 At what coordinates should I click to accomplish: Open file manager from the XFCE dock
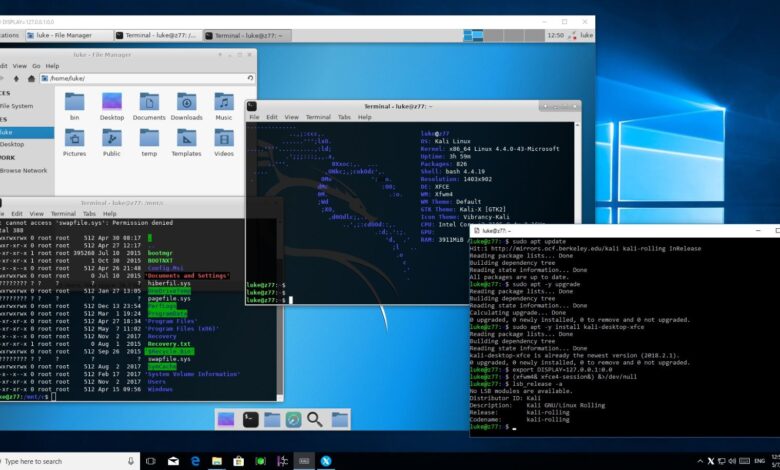point(272,419)
